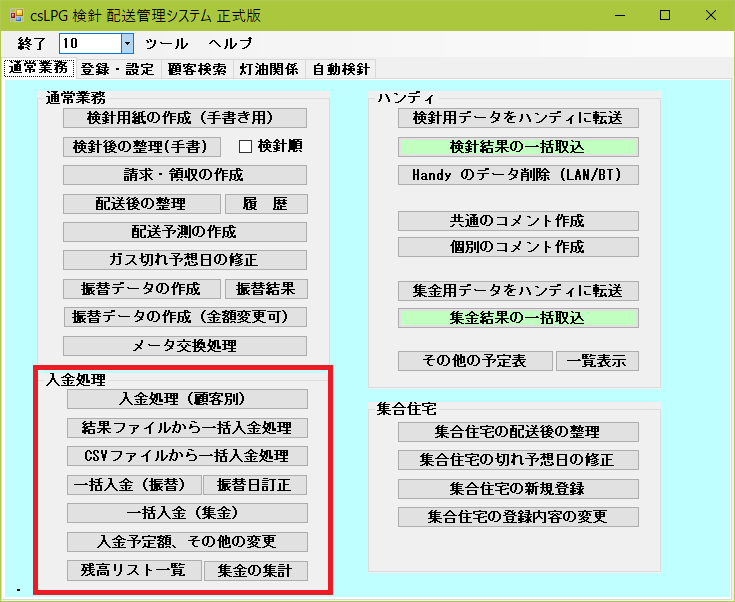The height and width of the screenshot is (602, 735).
Task: Maximize the csLPG window
Action: coord(665,15)
